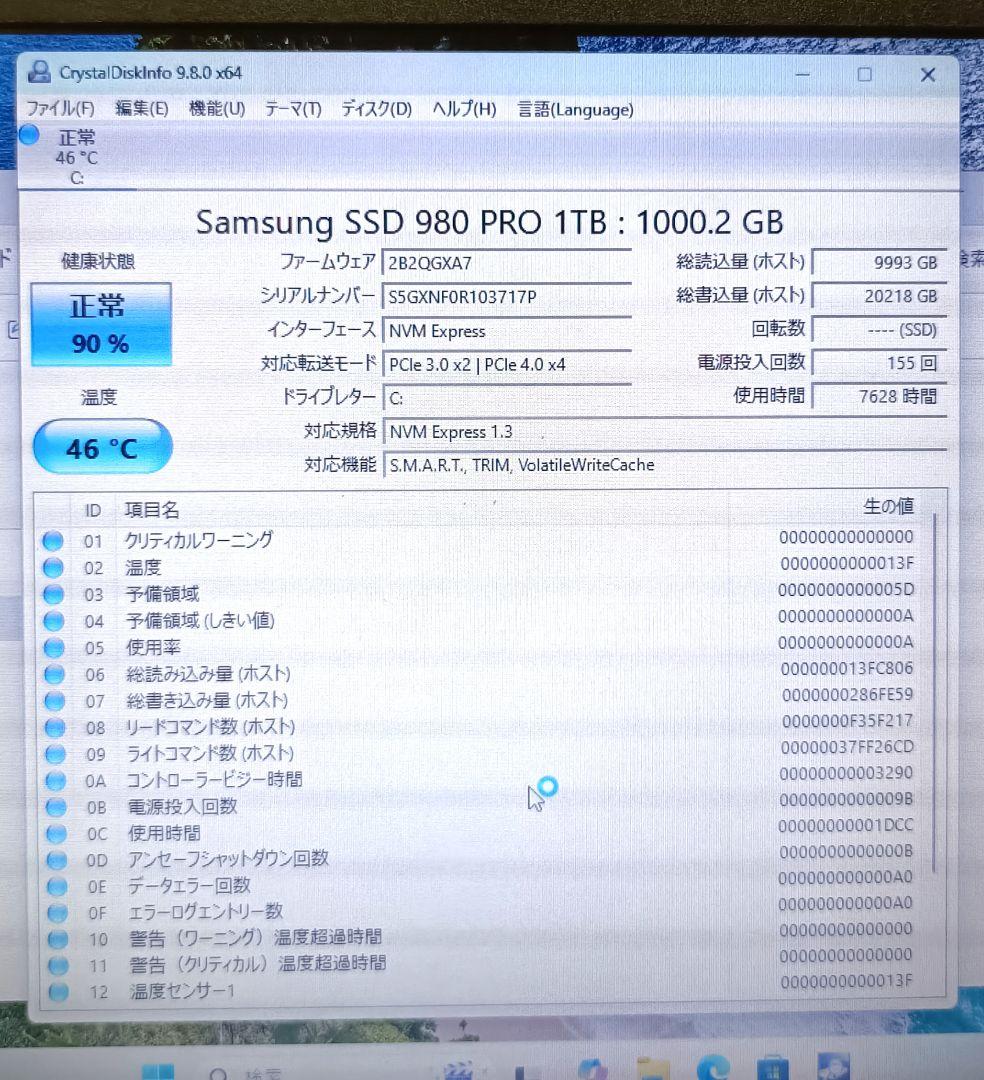The image size is (984, 1080).
Task: Click the Samsung SSD 980 PRO 1TB title
Action: click(x=490, y=222)
